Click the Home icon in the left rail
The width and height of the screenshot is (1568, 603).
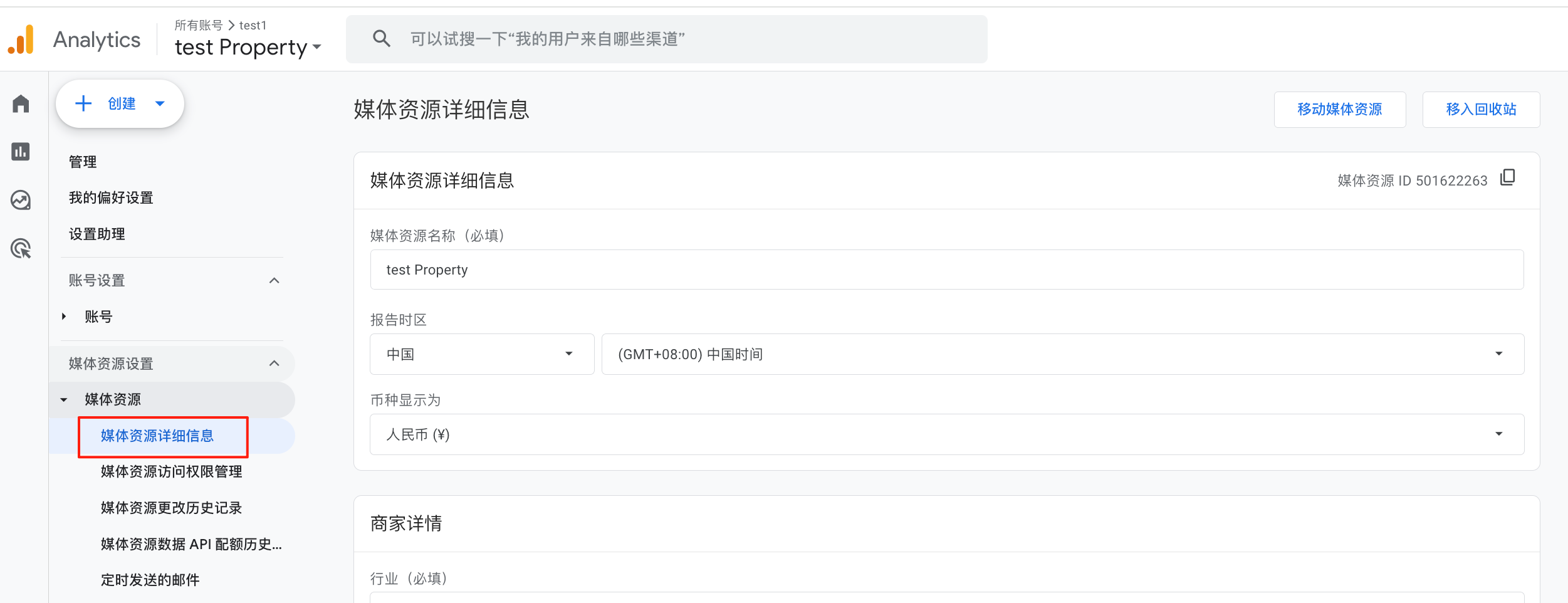pyautogui.click(x=20, y=103)
